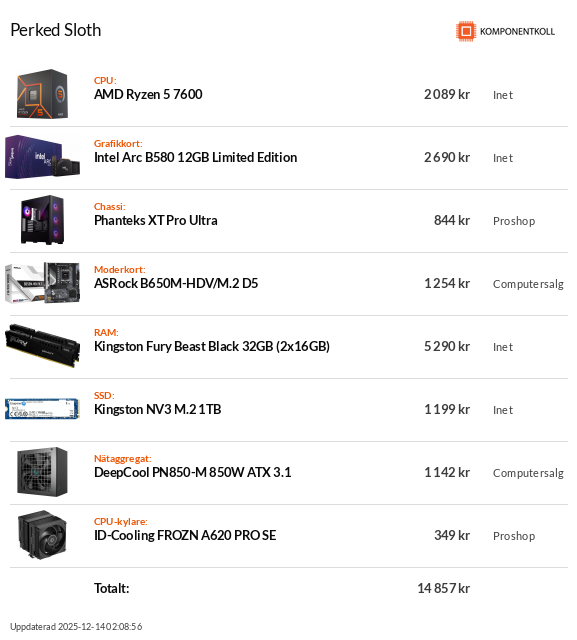The height and width of the screenshot is (640, 577).
Task: Click the ASRock motherboard product image
Action: tap(42, 283)
